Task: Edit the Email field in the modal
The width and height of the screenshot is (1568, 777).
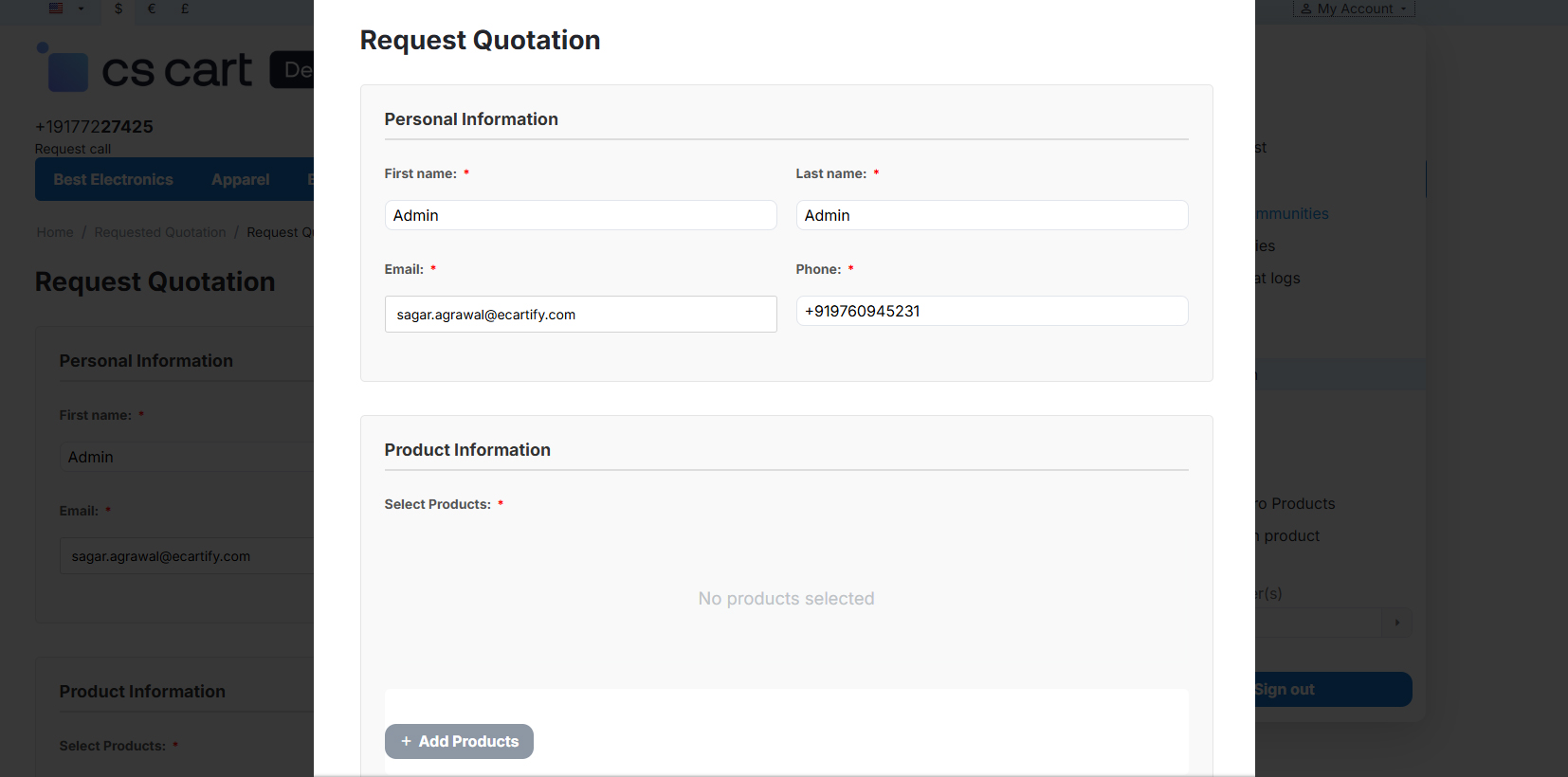Action: click(580, 314)
